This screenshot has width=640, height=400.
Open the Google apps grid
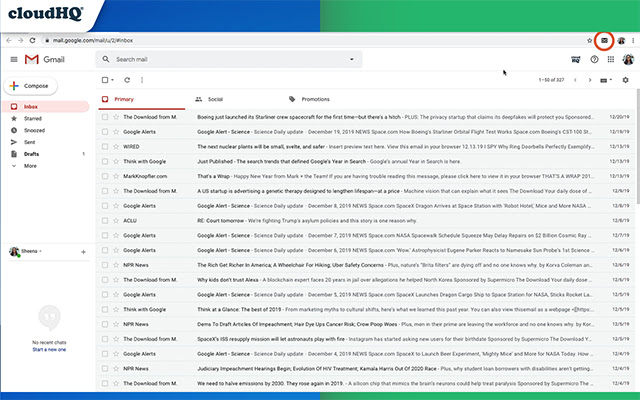pyautogui.click(x=611, y=60)
